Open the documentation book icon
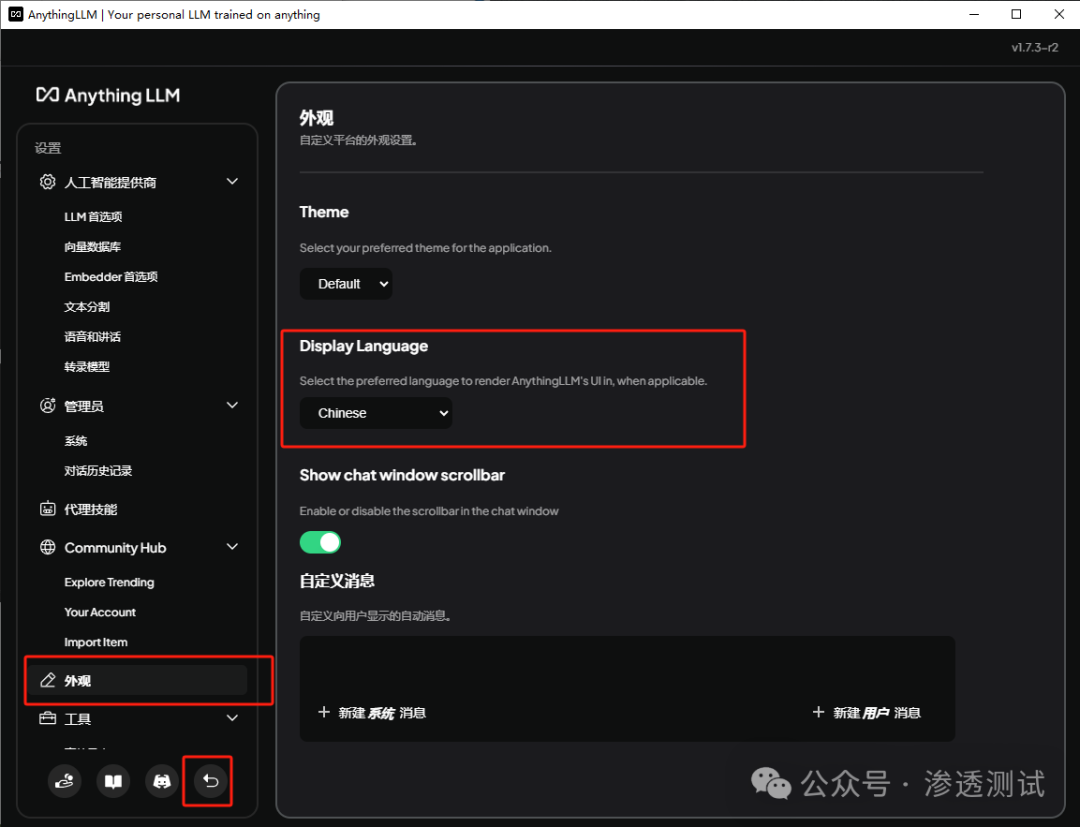 (113, 782)
